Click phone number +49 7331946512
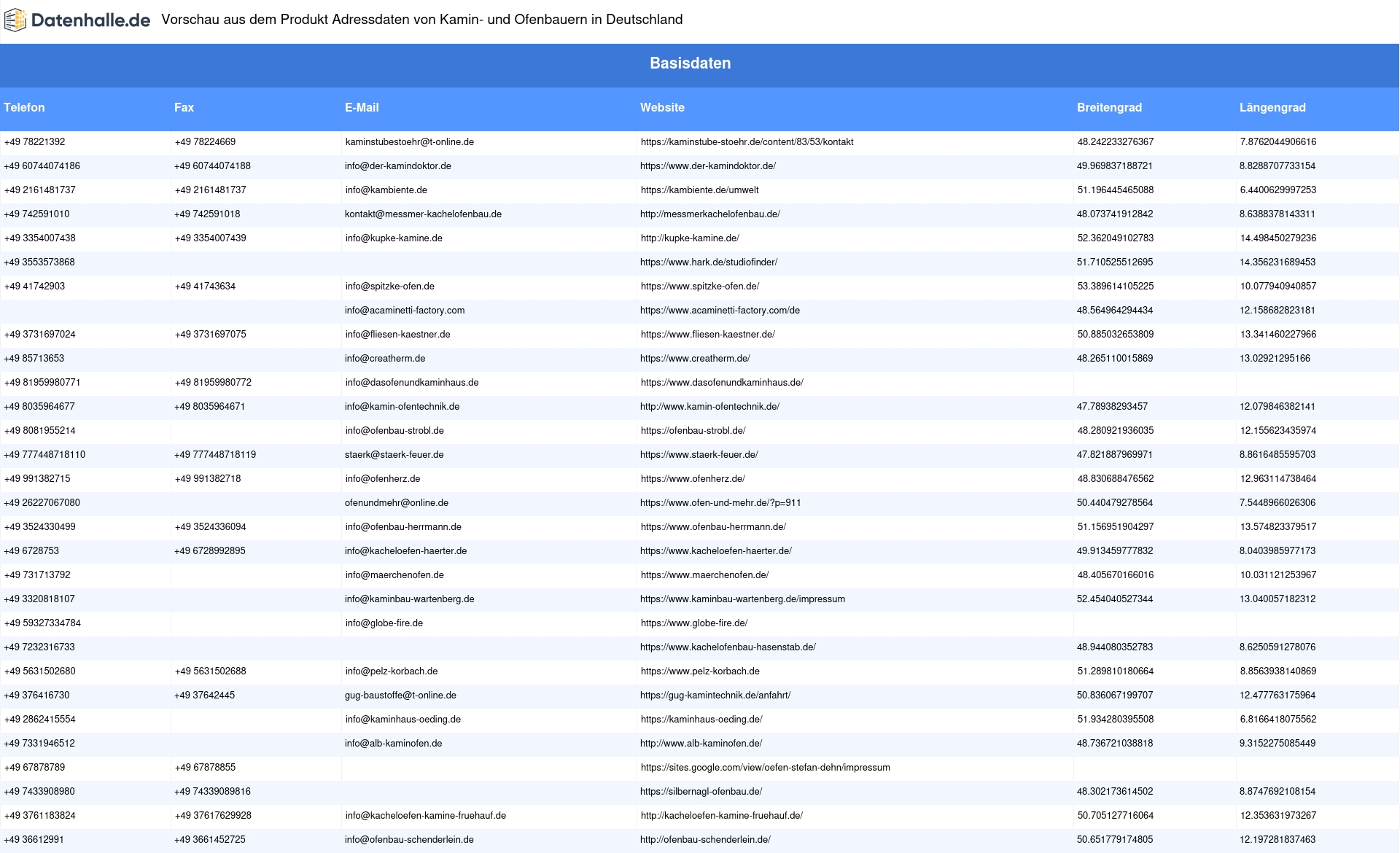Viewport: 1400px width, 853px height. click(39, 744)
